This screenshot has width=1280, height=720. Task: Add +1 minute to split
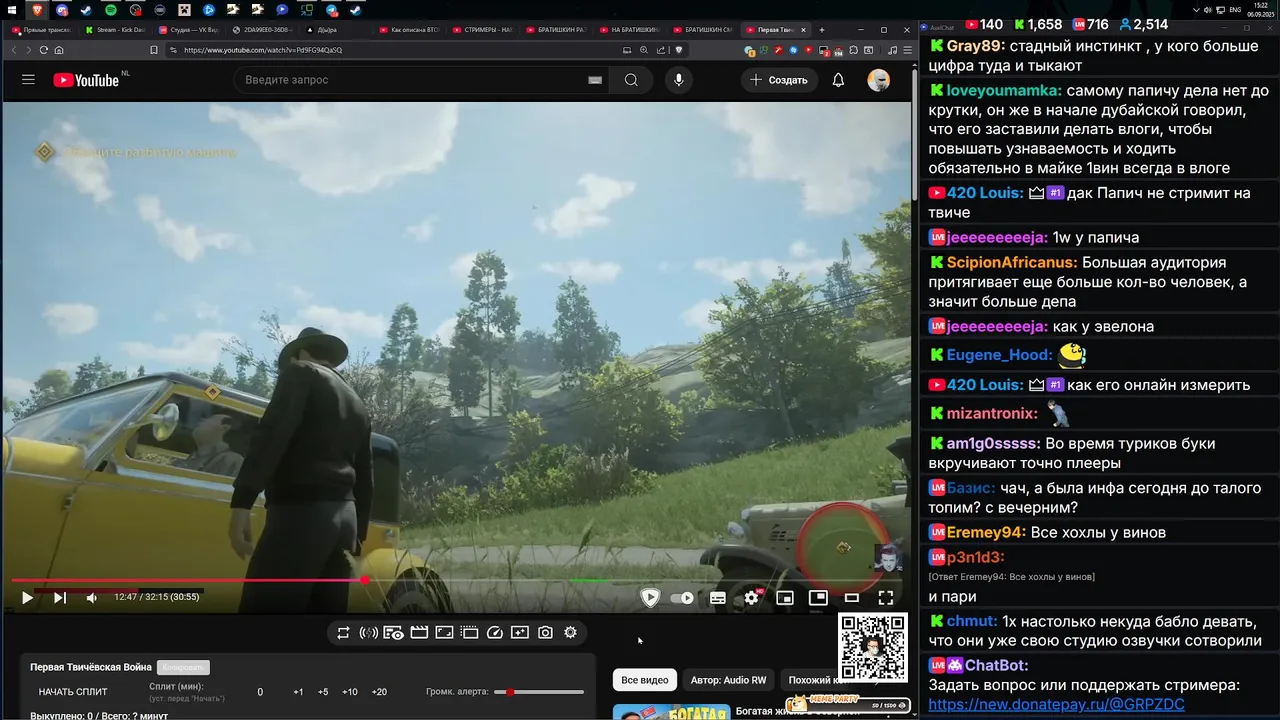tap(298, 692)
